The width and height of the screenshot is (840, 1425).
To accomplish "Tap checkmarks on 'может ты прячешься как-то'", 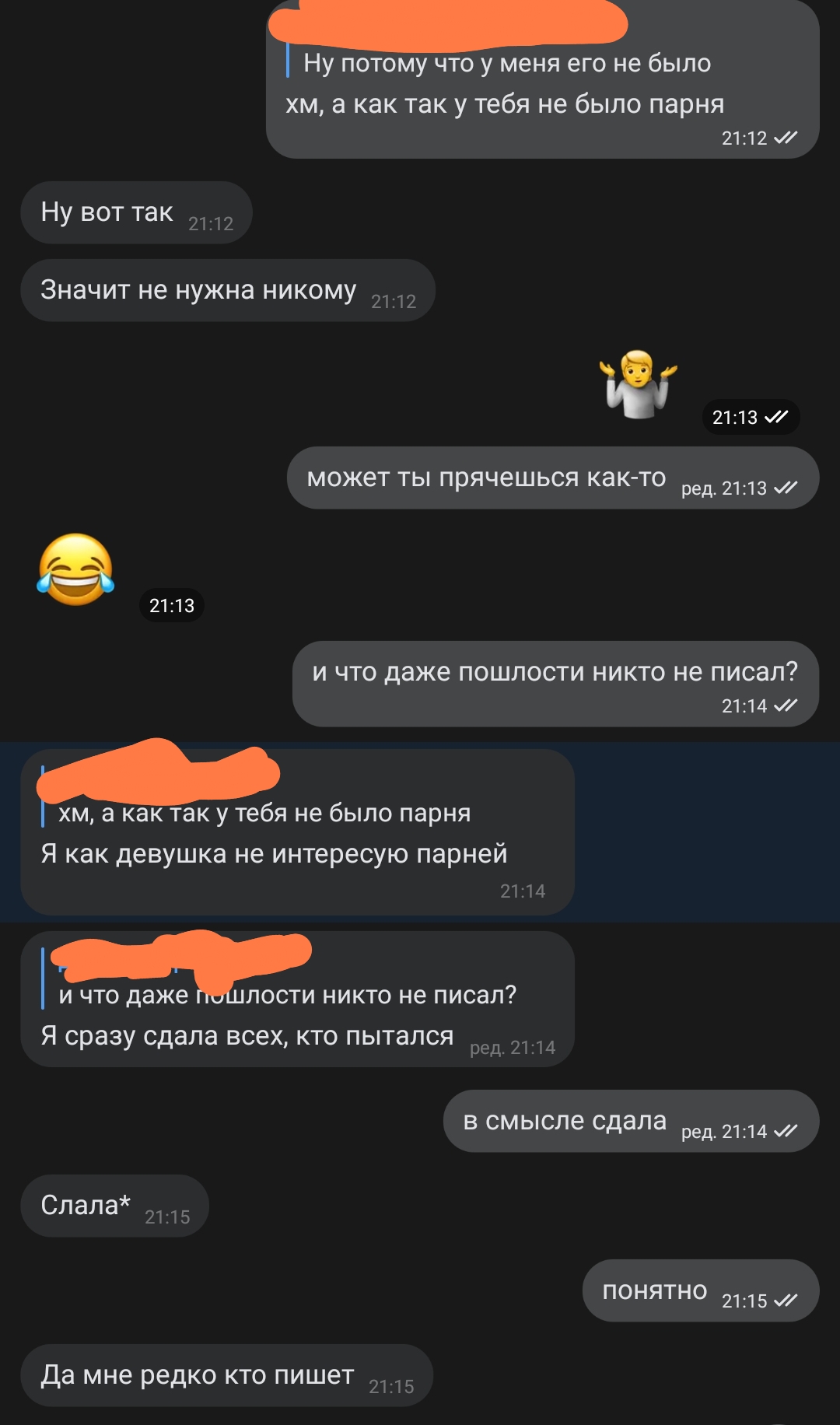I will (786, 488).
